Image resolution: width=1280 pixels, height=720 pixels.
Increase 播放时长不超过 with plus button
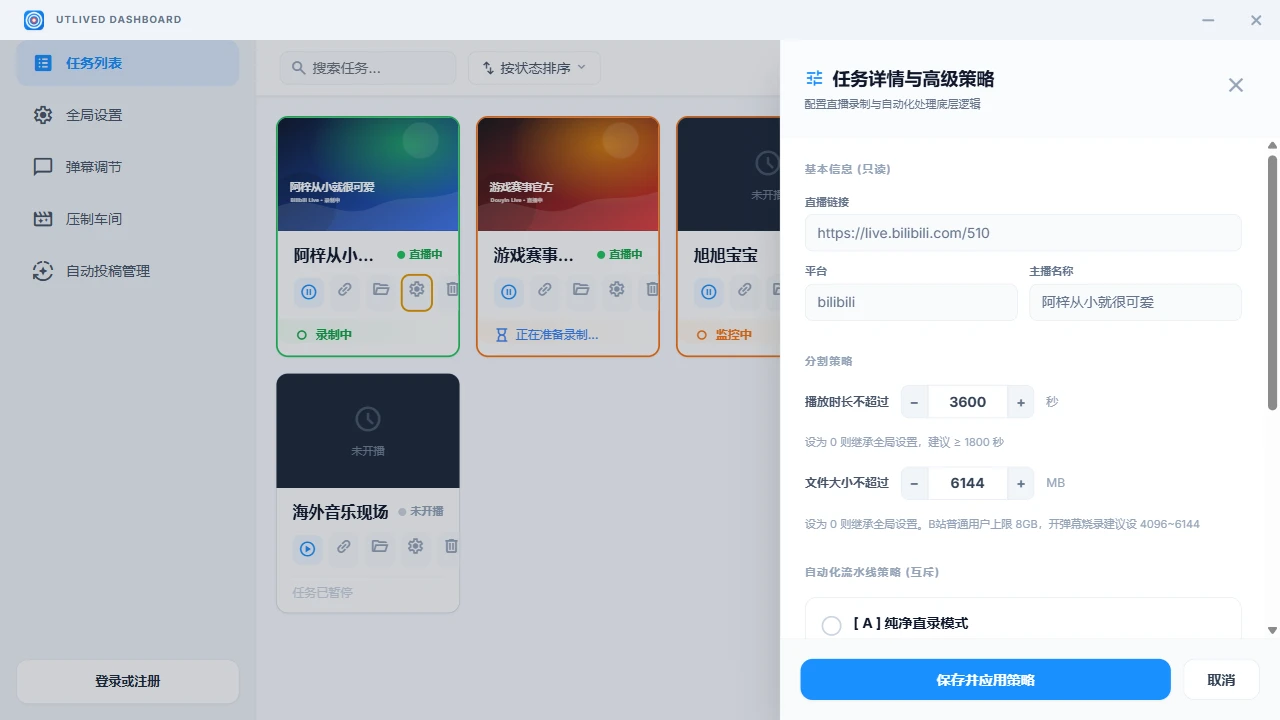tap(1021, 402)
